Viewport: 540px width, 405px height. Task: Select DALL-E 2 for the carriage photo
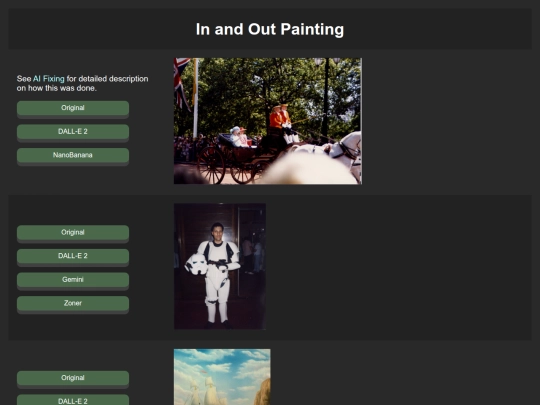73,132
